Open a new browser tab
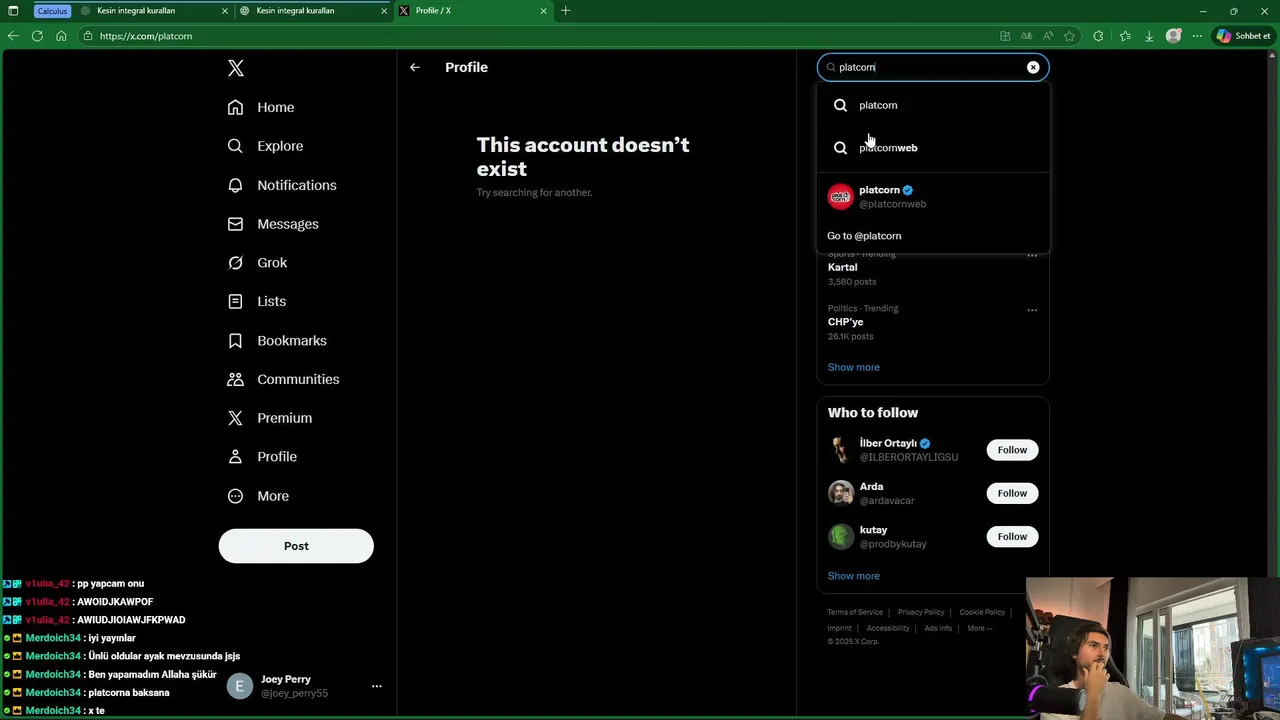1280x720 pixels. pos(565,11)
